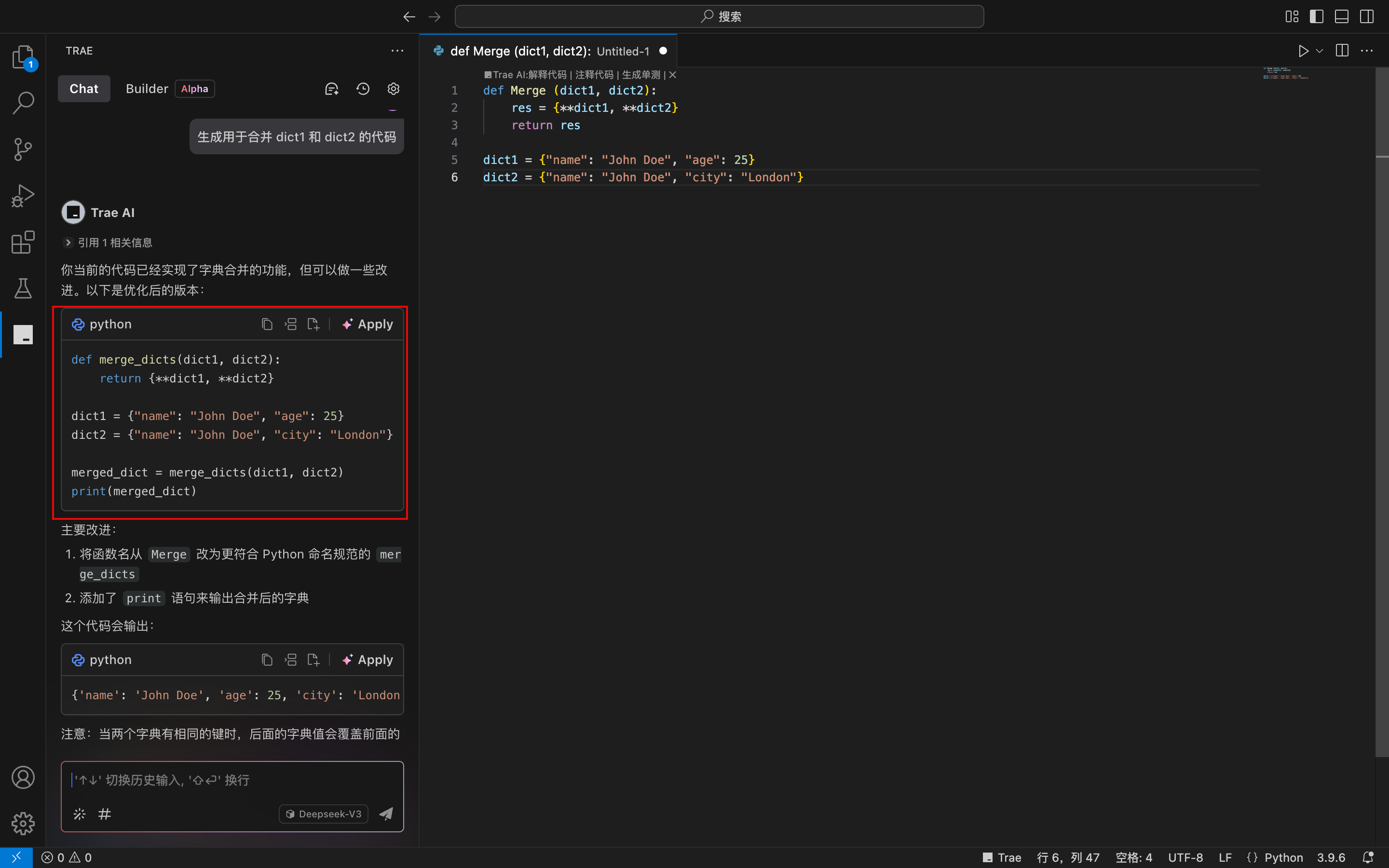Image resolution: width=1389 pixels, height=868 pixels.
Task: Send the chat message
Action: [x=386, y=814]
